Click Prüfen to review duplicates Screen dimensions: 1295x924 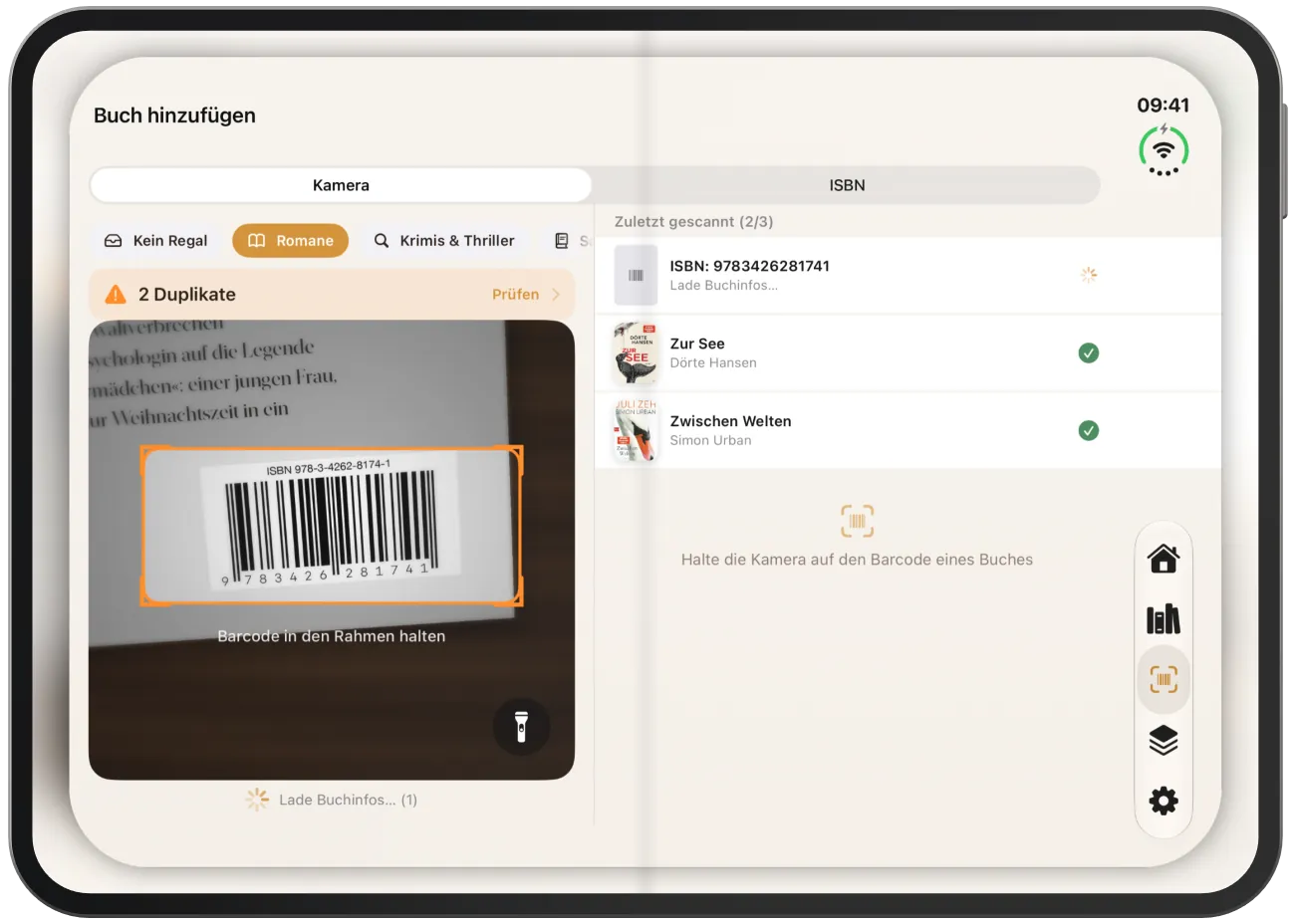pyautogui.click(x=515, y=295)
